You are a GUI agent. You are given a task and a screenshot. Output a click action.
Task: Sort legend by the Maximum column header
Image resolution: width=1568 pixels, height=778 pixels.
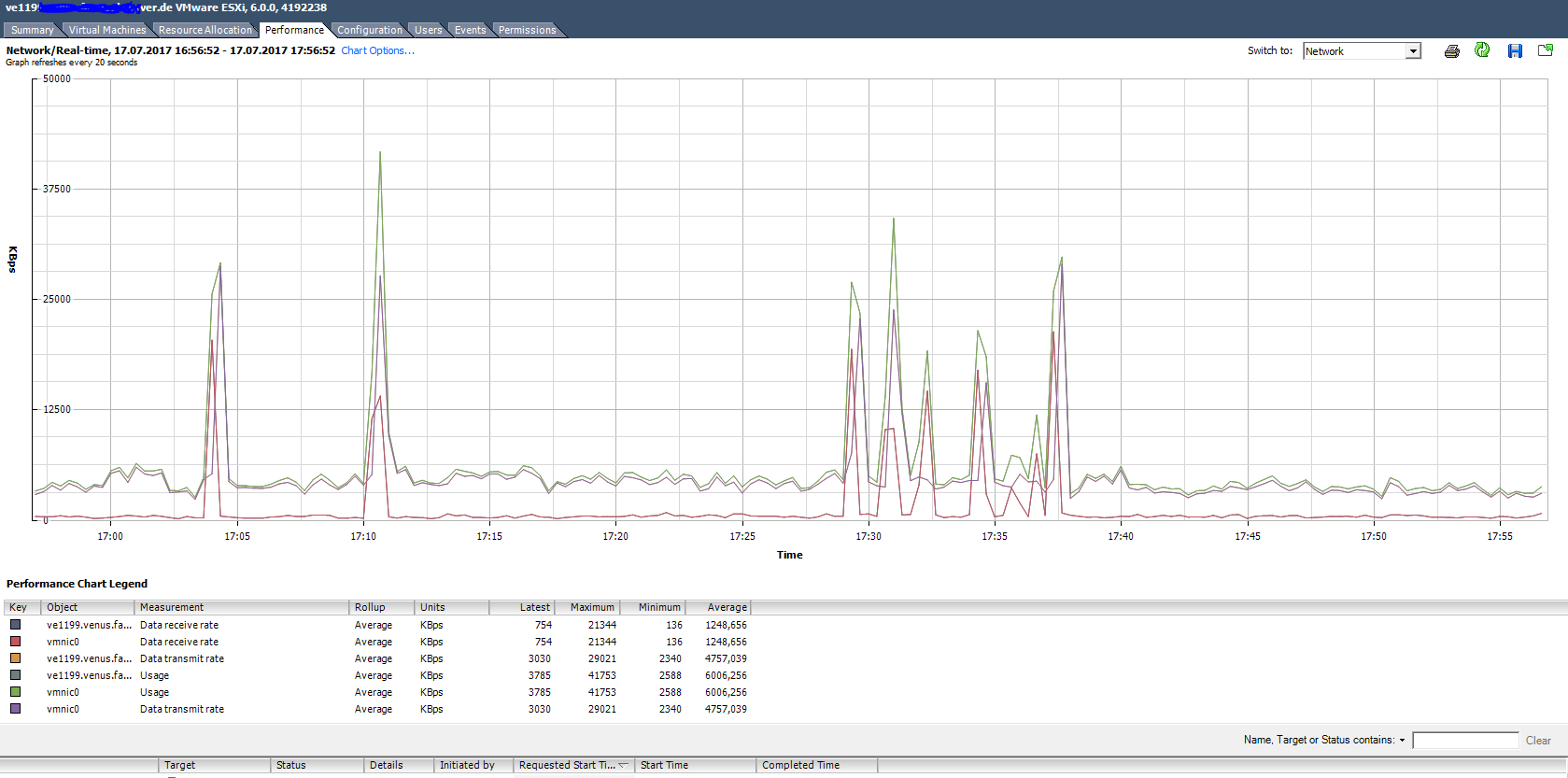pos(592,607)
